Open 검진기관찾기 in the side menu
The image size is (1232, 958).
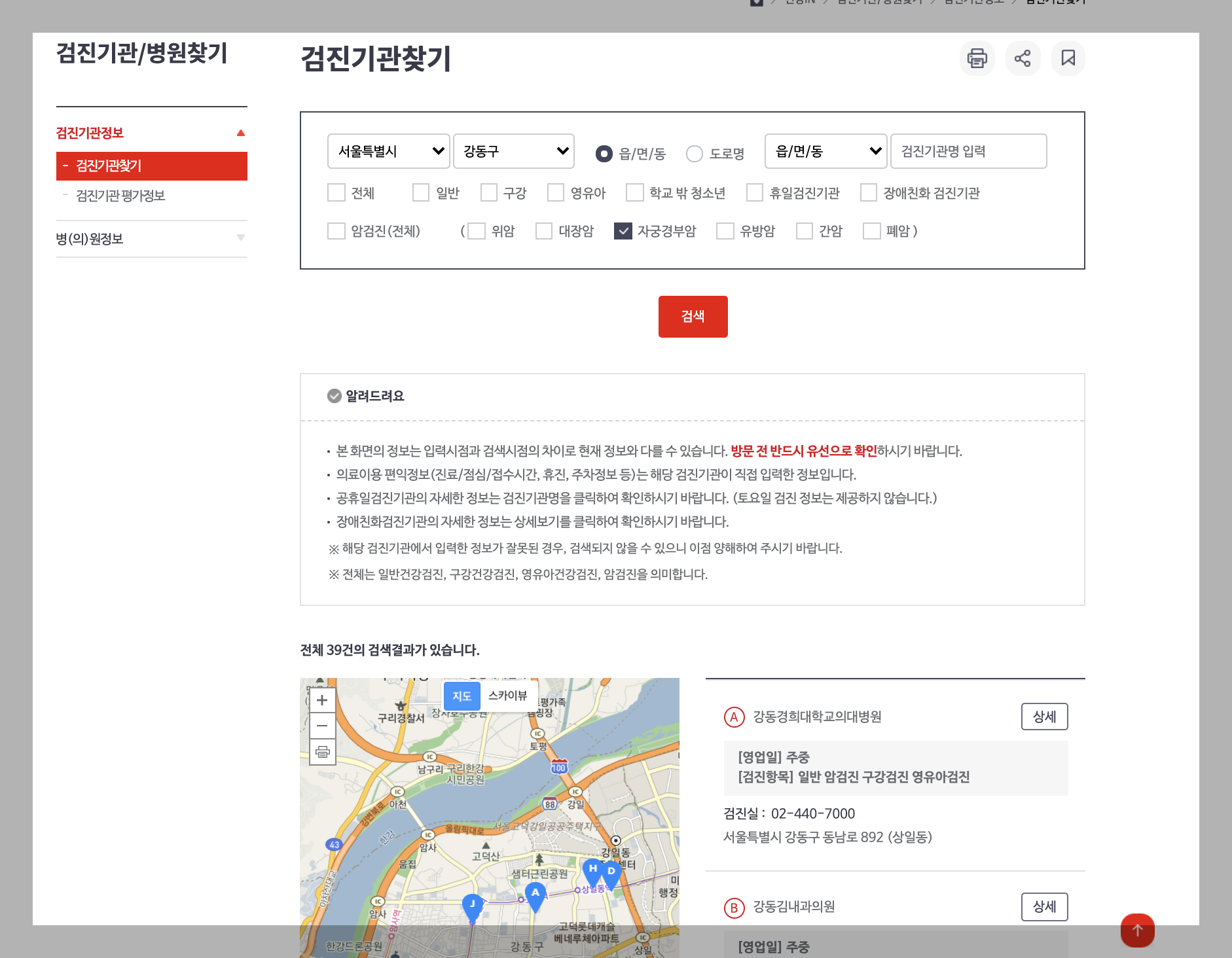point(152,166)
